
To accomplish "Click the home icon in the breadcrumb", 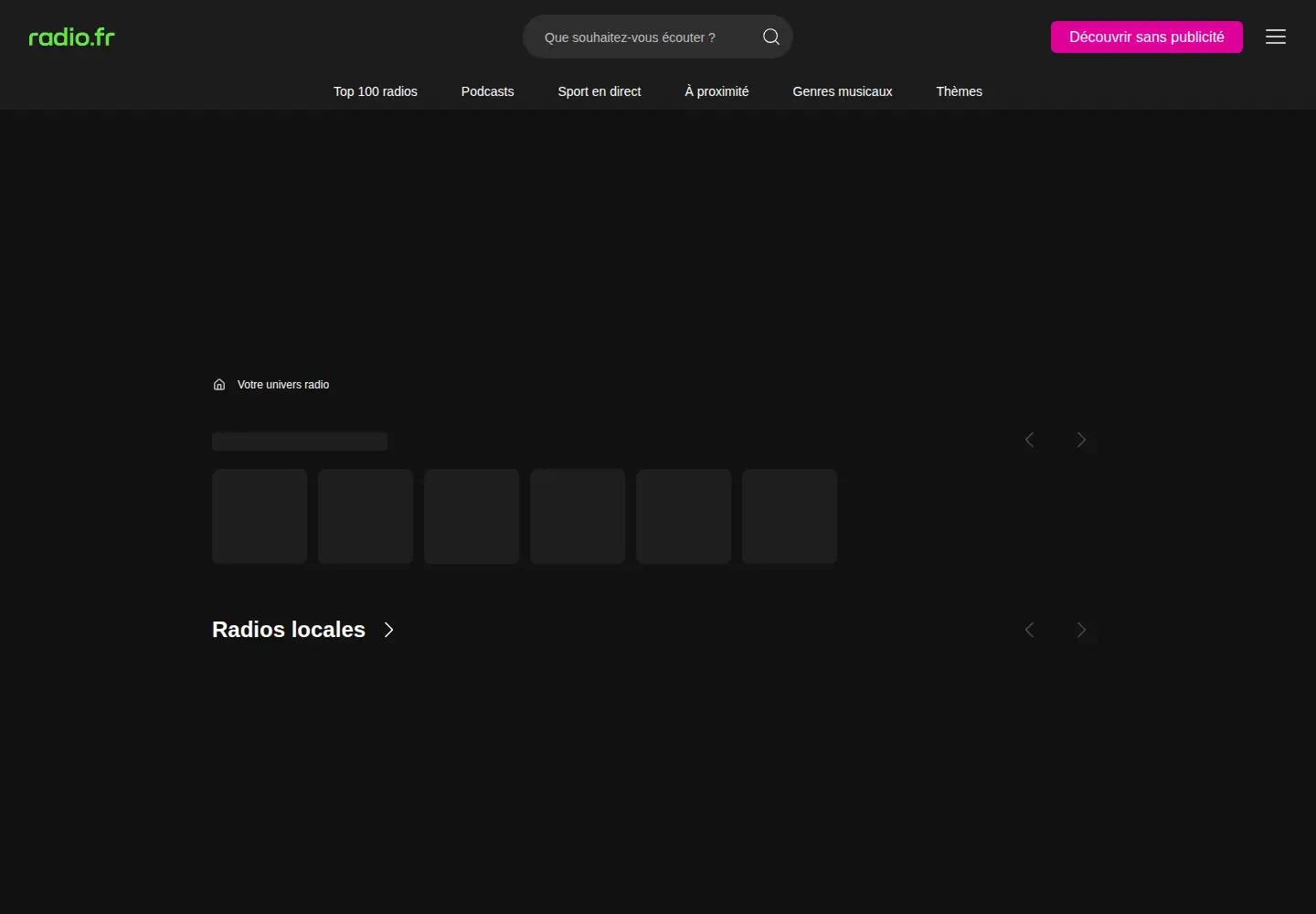I will pos(219,385).
